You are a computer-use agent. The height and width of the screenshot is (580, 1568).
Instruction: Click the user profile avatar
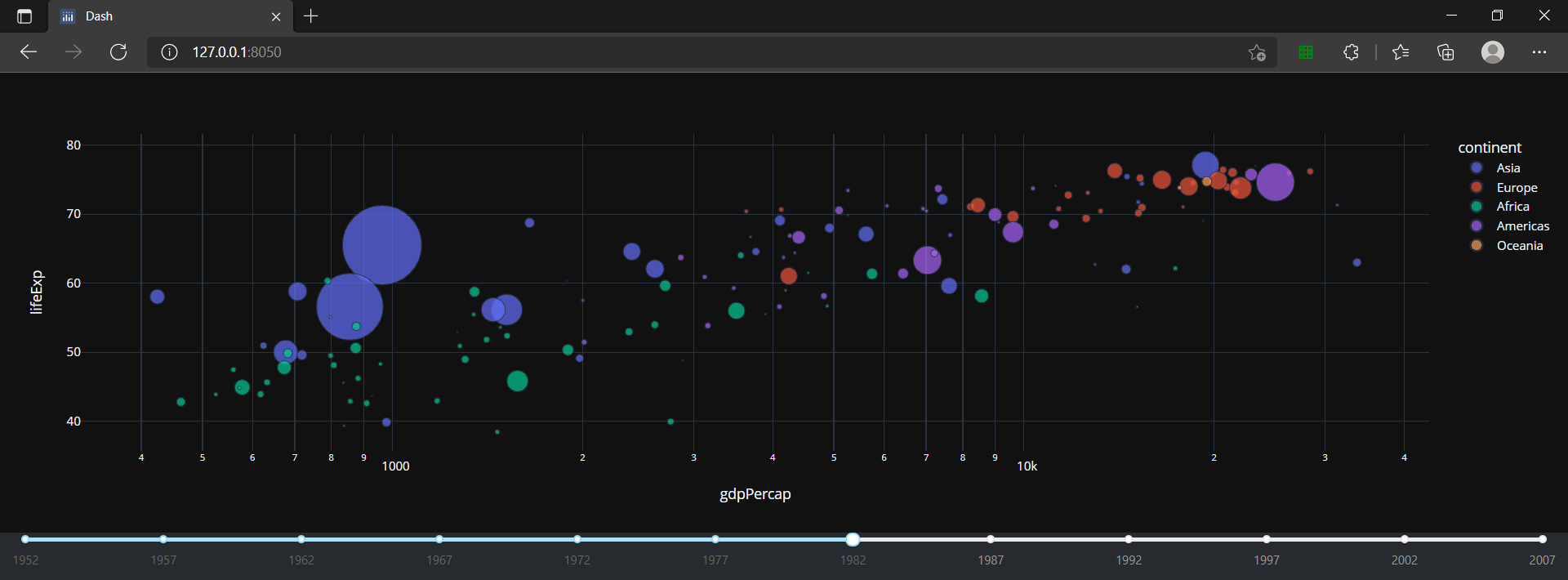(1492, 52)
